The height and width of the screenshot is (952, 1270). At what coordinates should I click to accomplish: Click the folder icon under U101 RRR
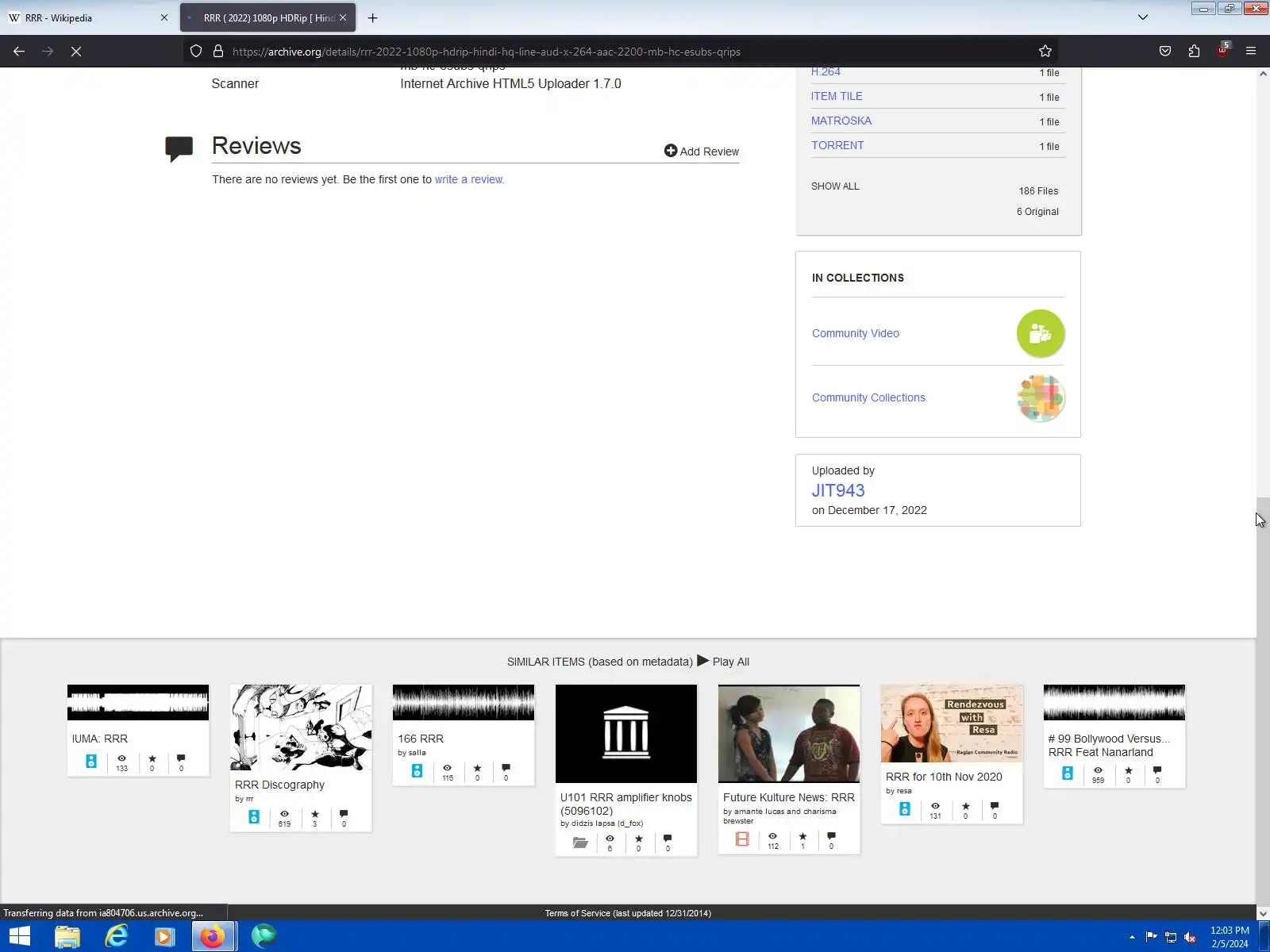tap(580, 843)
